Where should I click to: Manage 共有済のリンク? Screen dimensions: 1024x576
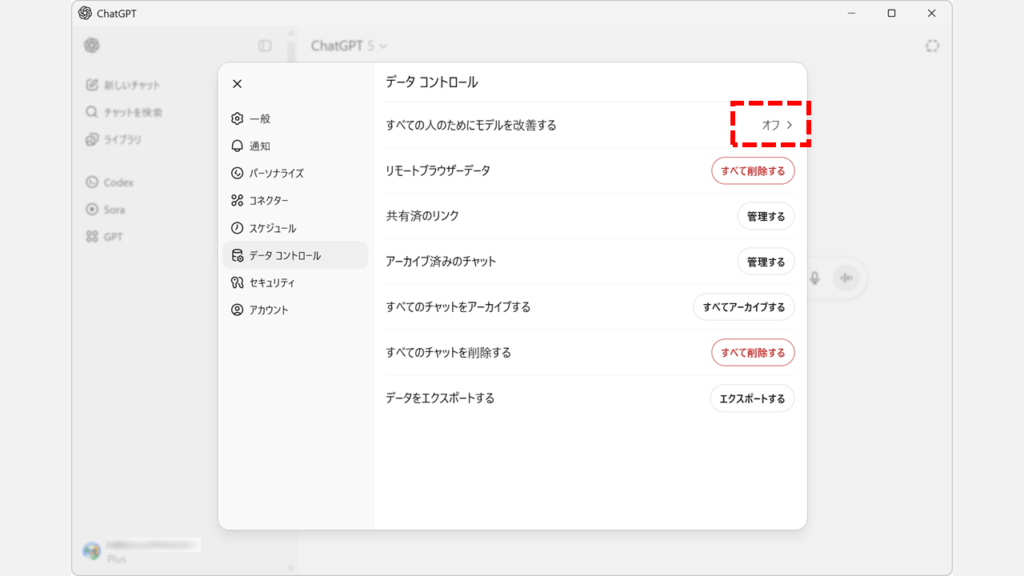pos(766,216)
